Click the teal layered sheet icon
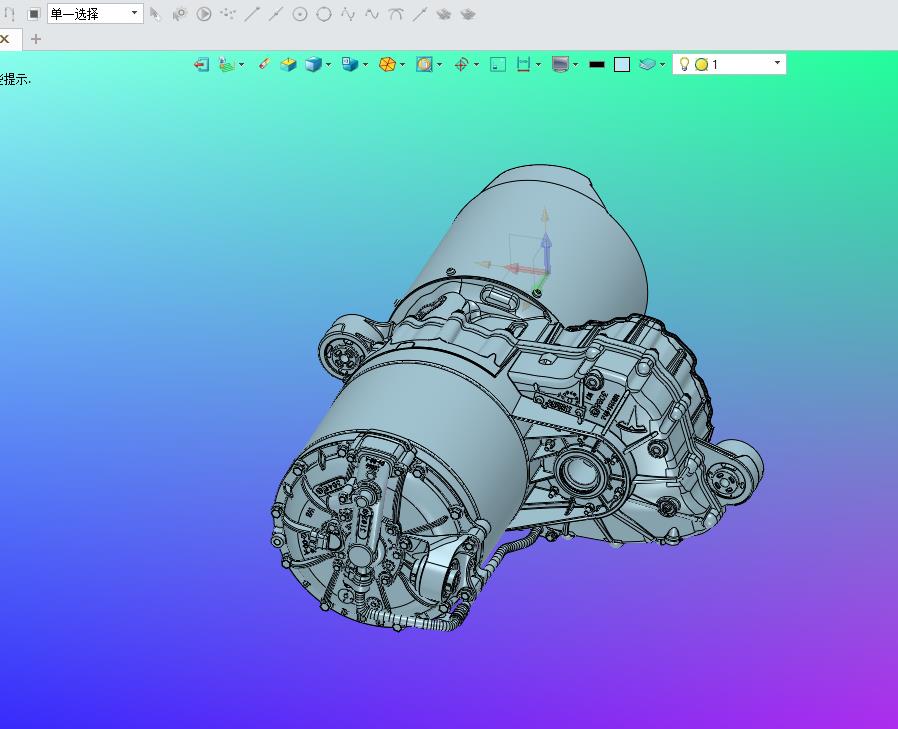 pyautogui.click(x=647, y=64)
